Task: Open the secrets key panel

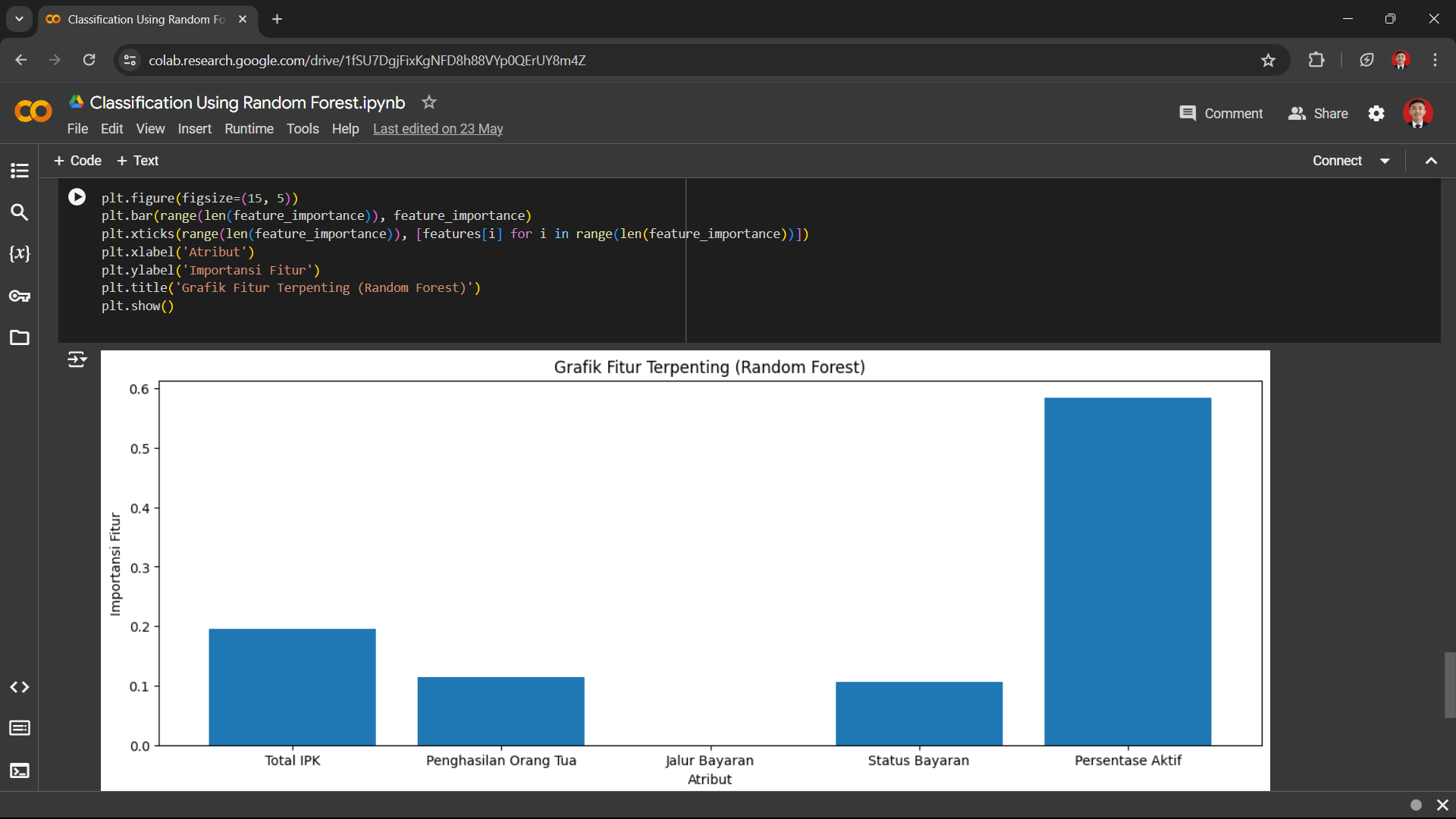Action: tap(20, 296)
